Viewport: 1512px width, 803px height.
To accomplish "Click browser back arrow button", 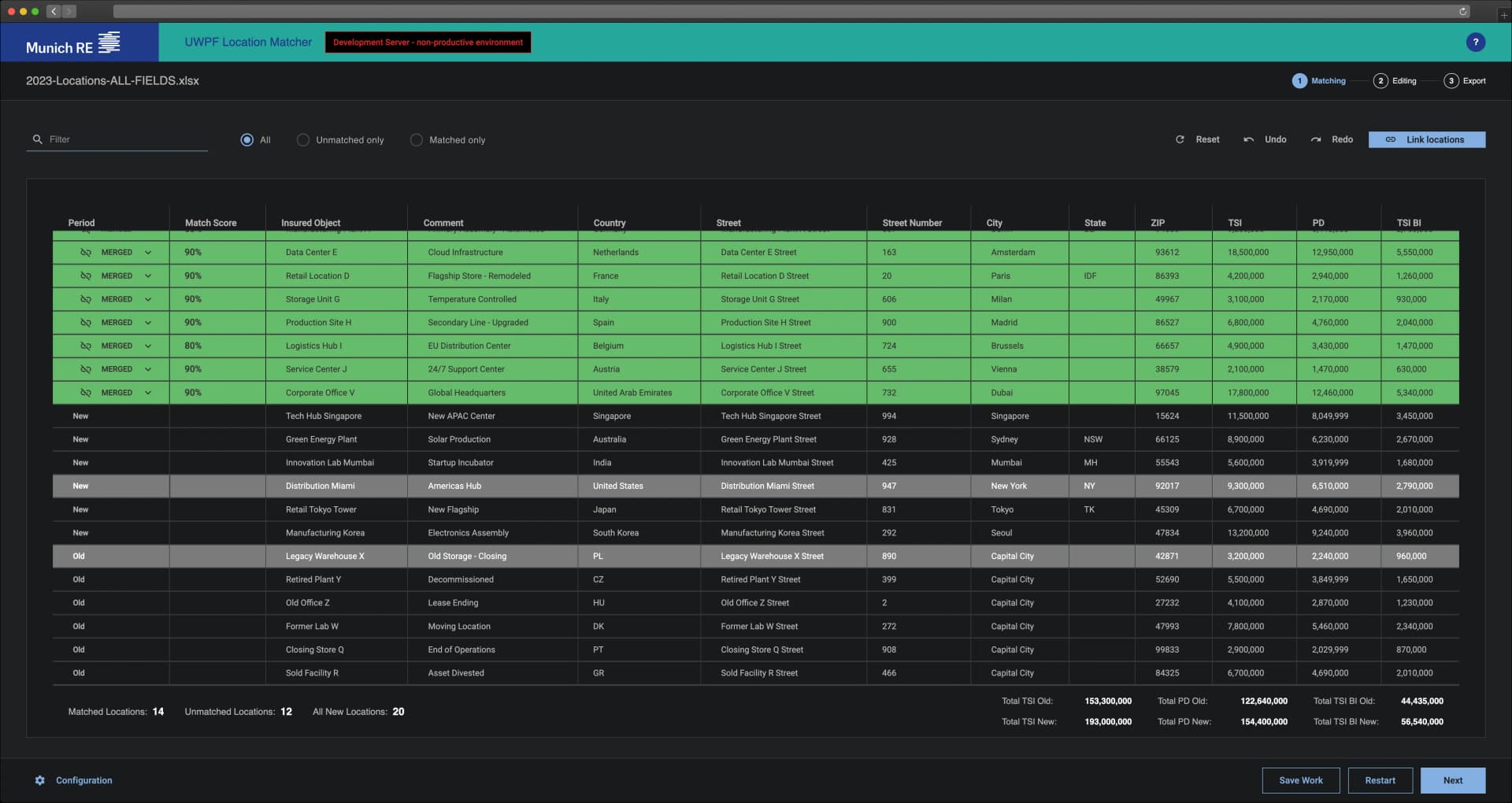I will pyautogui.click(x=54, y=11).
